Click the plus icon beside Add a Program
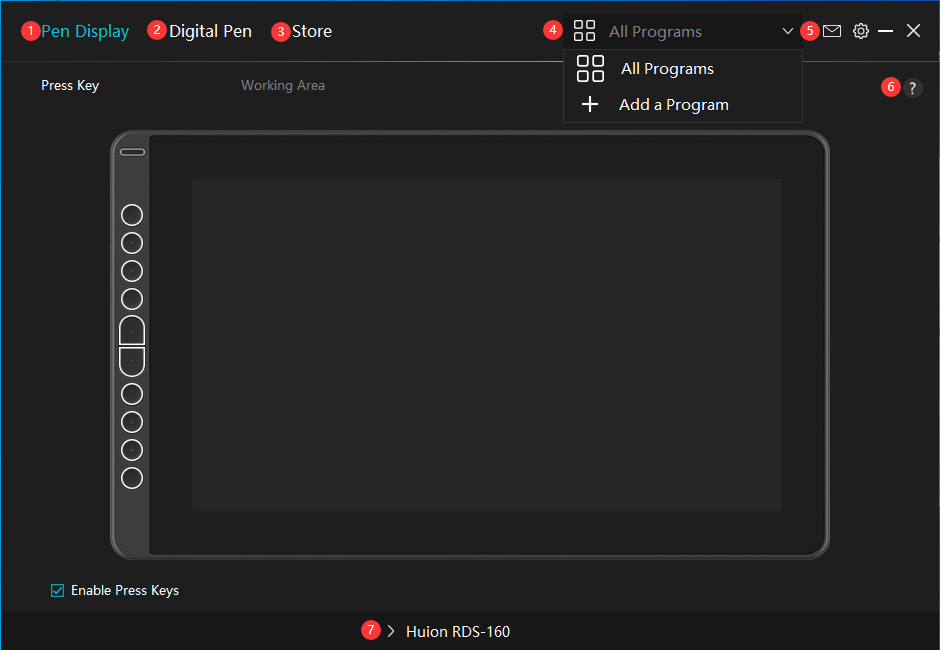The width and height of the screenshot is (940, 650). tap(590, 105)
